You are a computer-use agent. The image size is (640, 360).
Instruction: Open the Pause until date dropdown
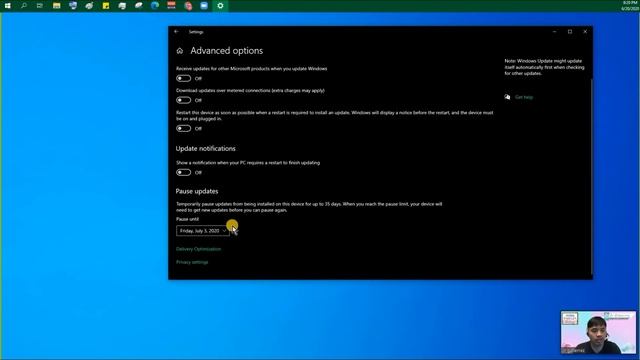click(203, 231)
